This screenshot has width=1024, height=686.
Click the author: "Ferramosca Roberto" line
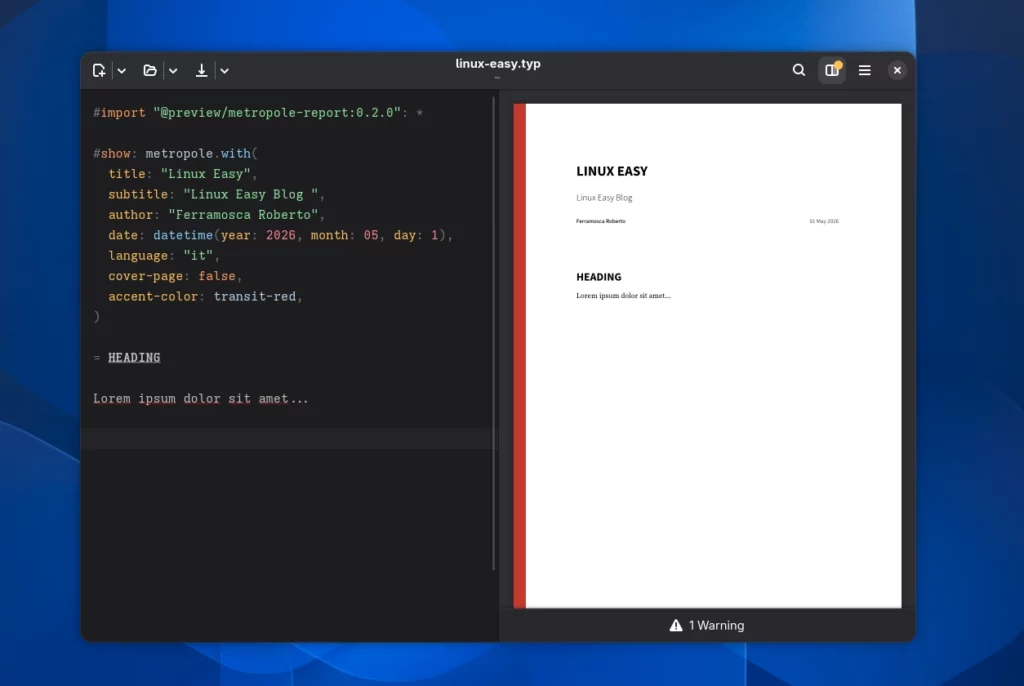click(216, 214)
